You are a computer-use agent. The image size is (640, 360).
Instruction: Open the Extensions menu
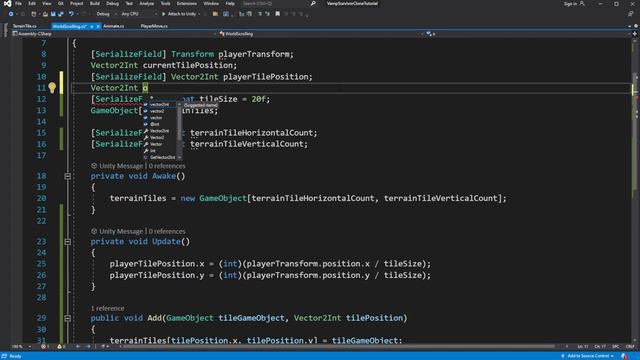[x=187, y=4]
